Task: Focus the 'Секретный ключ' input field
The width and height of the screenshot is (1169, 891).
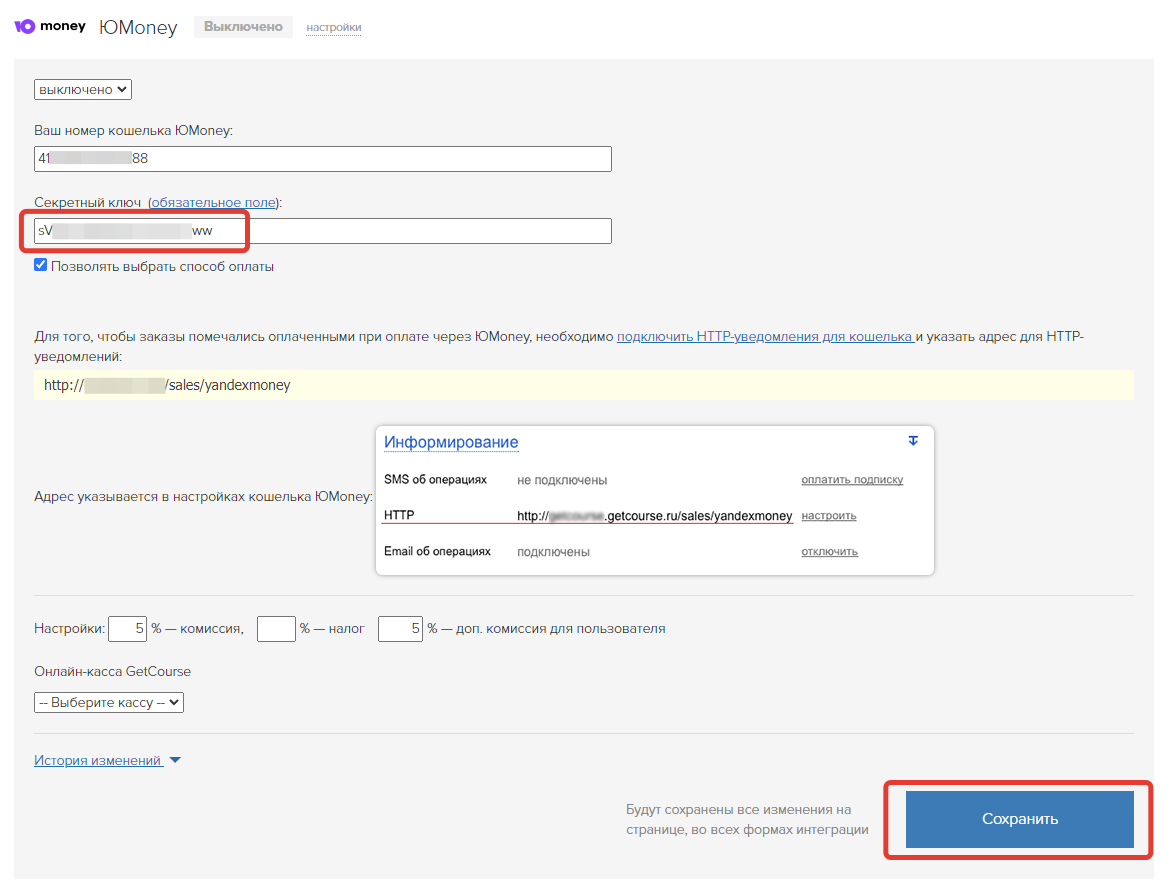Action: pyautogui.click(x=323, y=231)
